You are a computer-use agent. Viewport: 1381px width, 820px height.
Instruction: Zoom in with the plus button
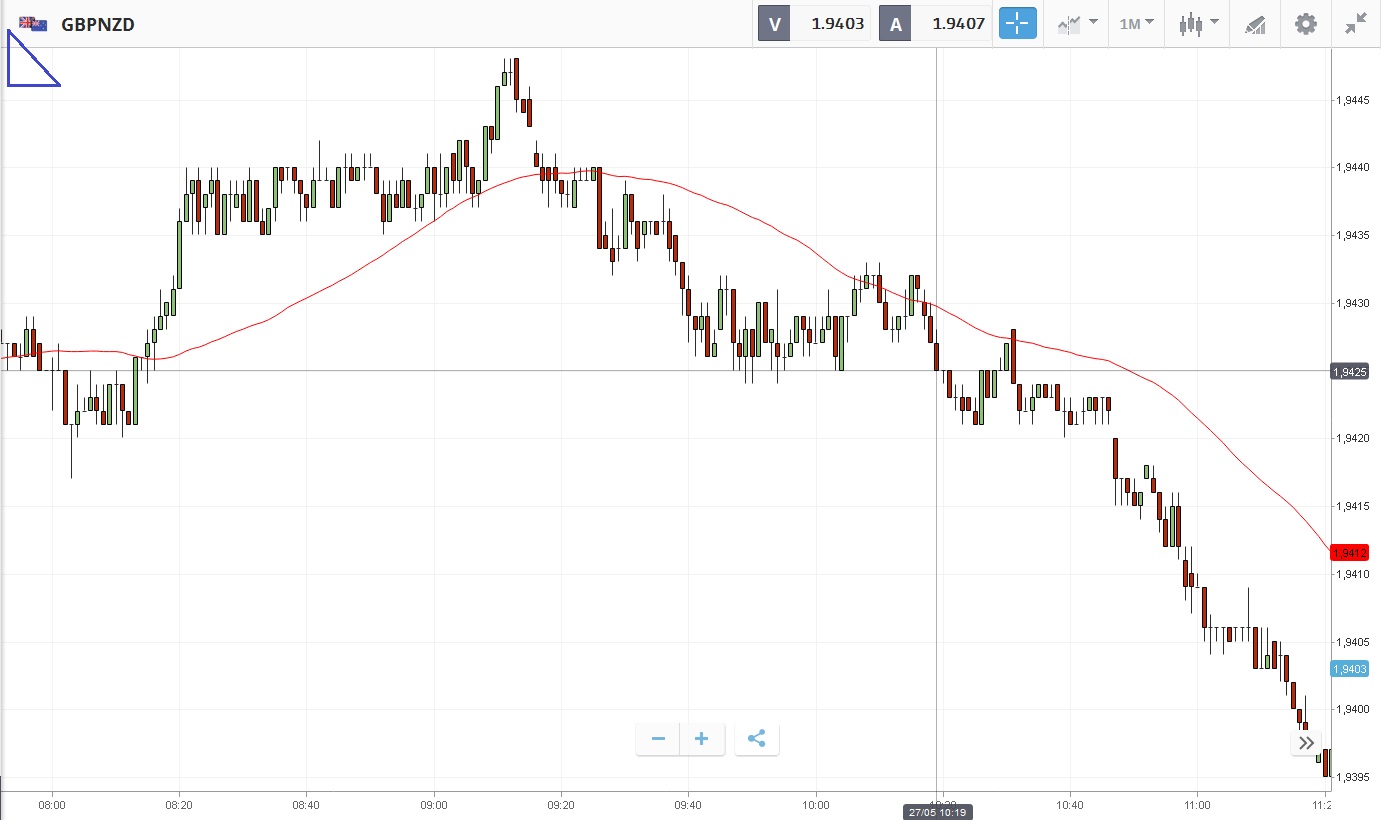coord(702,739)
